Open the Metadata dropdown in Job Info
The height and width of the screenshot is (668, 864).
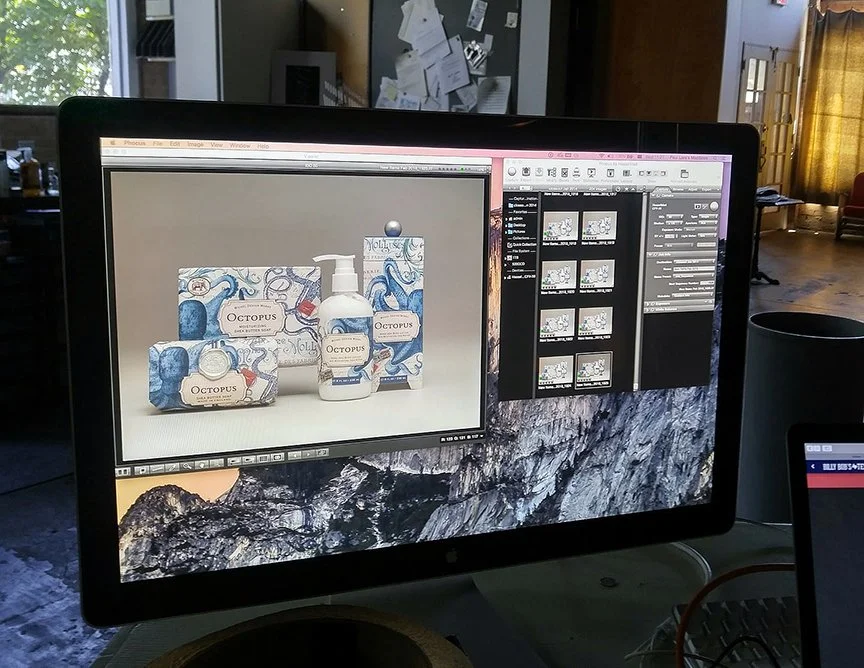pyautogui.click(x=692, y=295)
